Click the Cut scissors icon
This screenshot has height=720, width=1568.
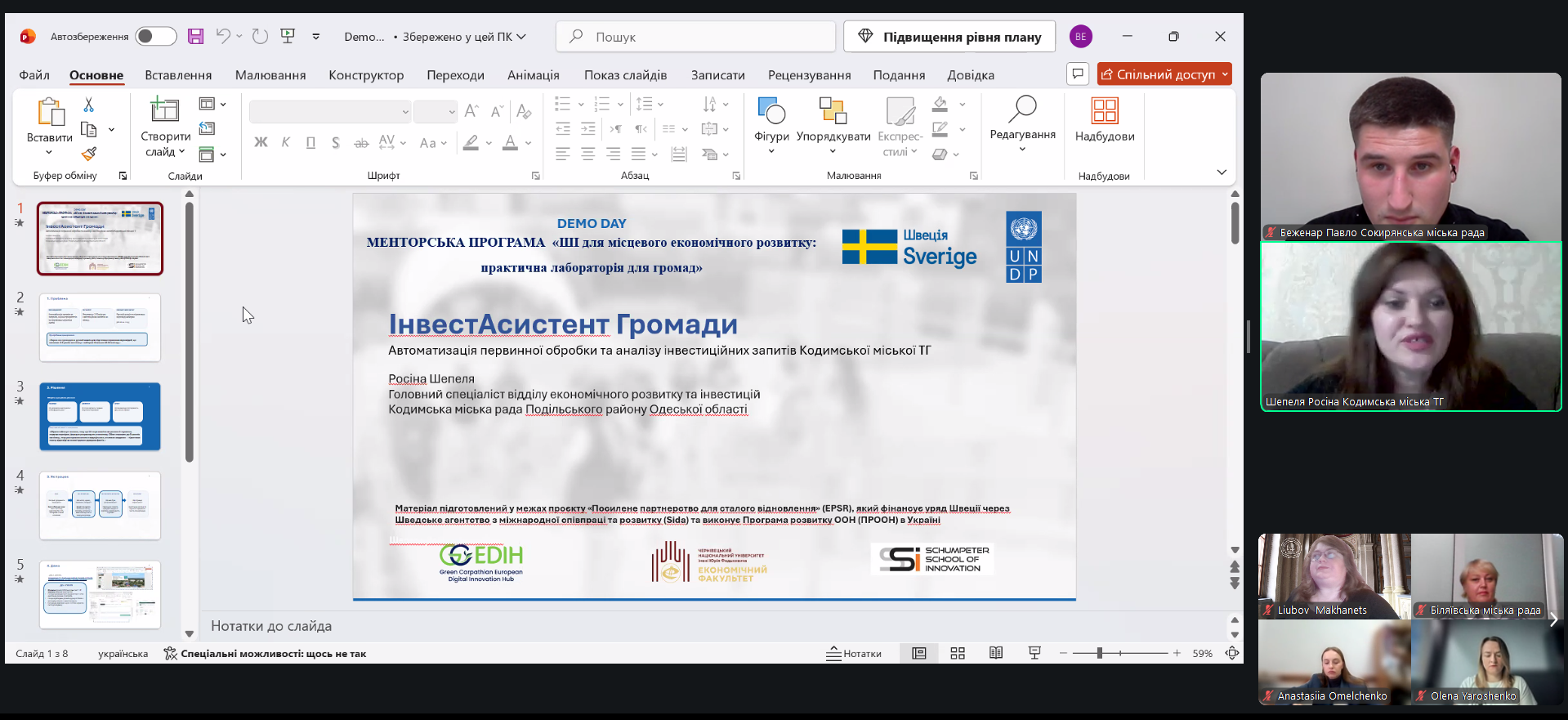point(89,105)
